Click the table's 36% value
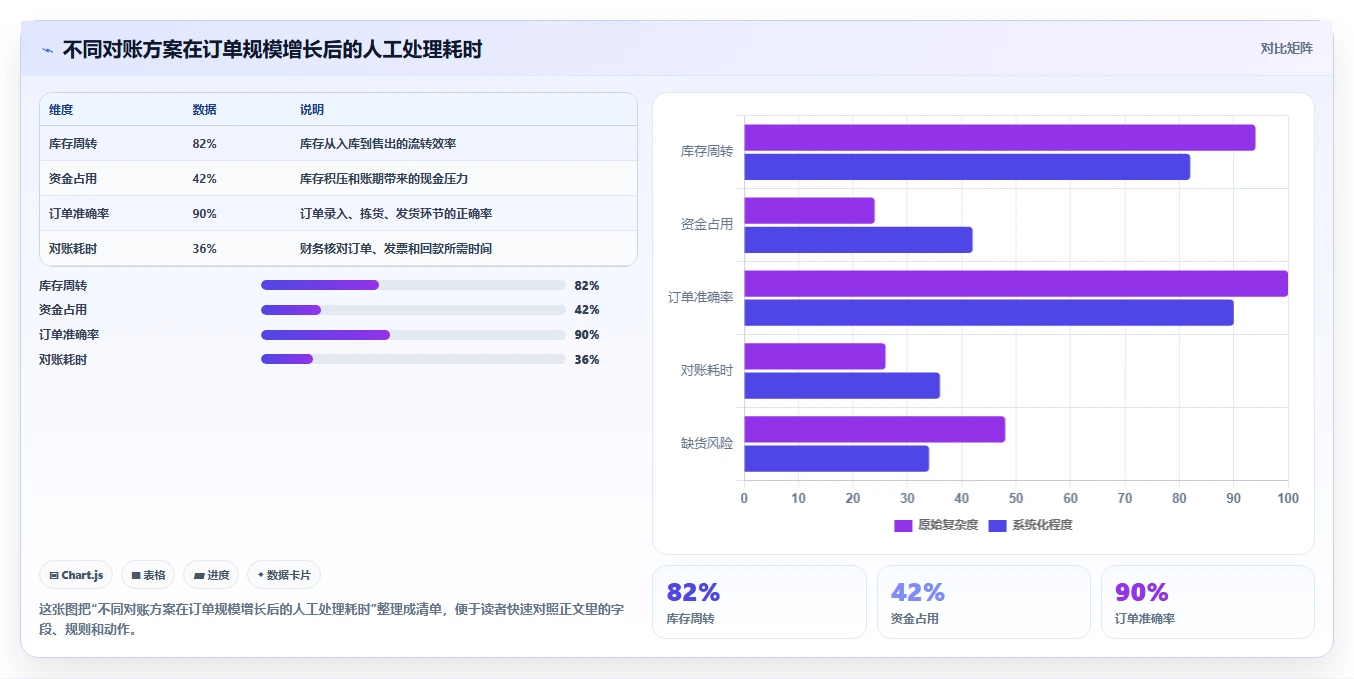 (204, 249)
